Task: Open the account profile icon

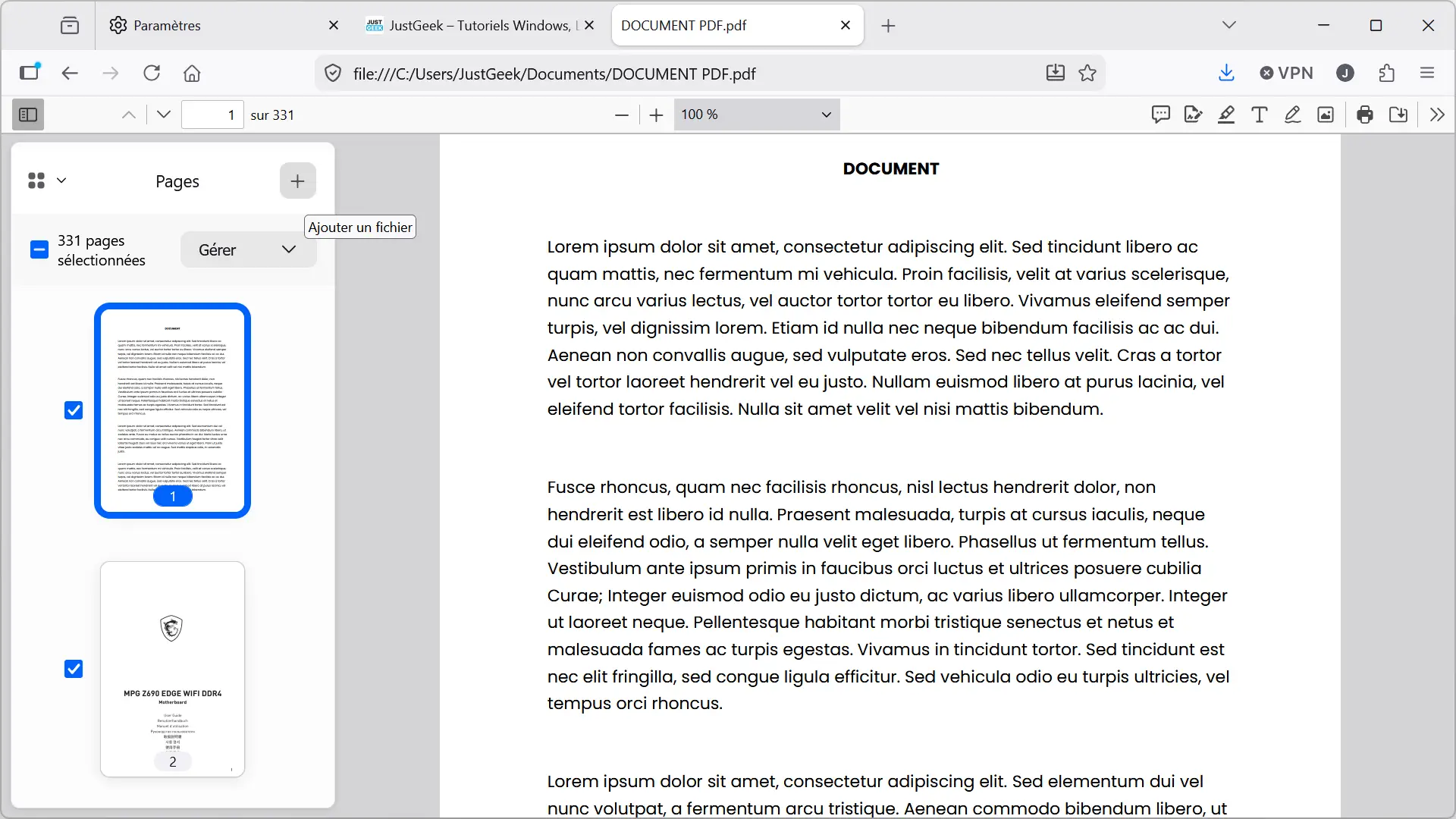Action: click(1345, 73)
